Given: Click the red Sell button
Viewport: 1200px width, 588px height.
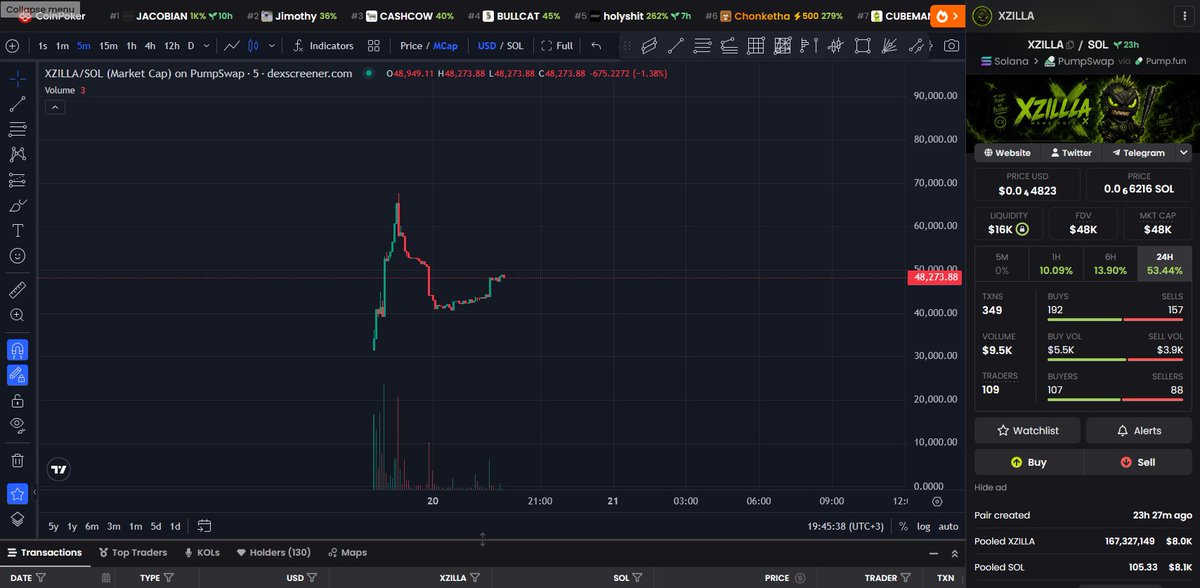Looking at the screenshot, I should 1138,462.
